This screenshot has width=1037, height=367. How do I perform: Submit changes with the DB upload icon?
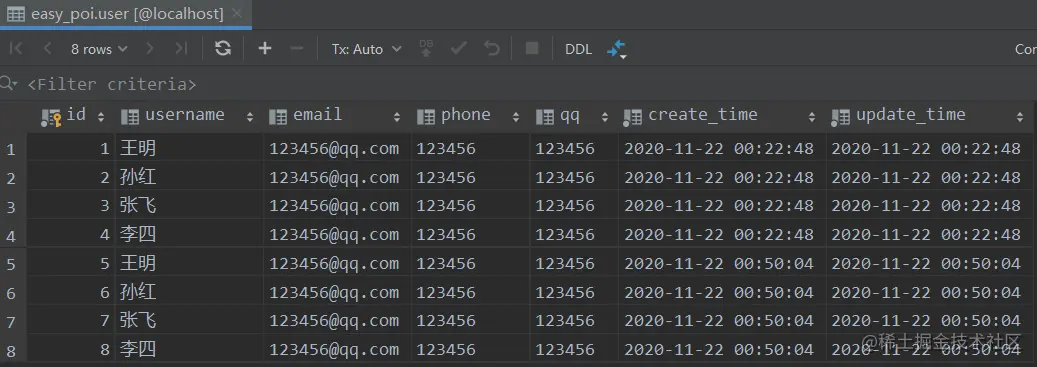pos(427,48)
